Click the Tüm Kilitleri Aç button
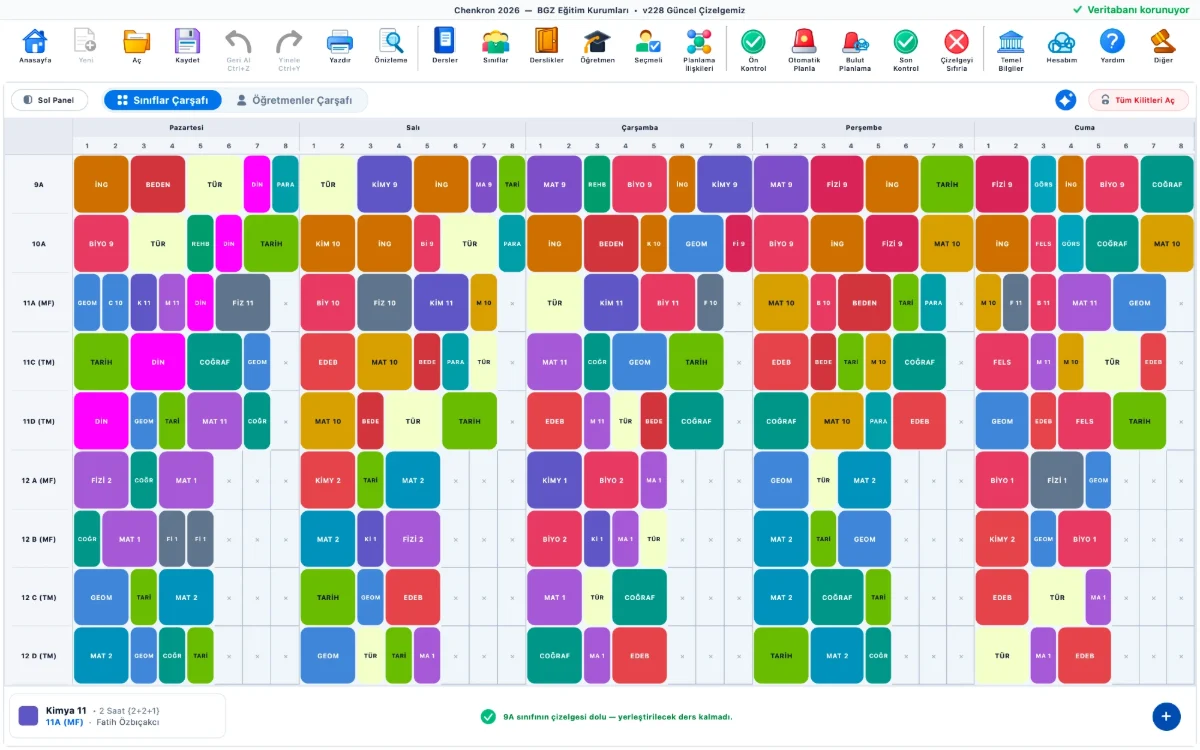The height and width of the screenshot is (750, 1200). (x=1138, y=100)
